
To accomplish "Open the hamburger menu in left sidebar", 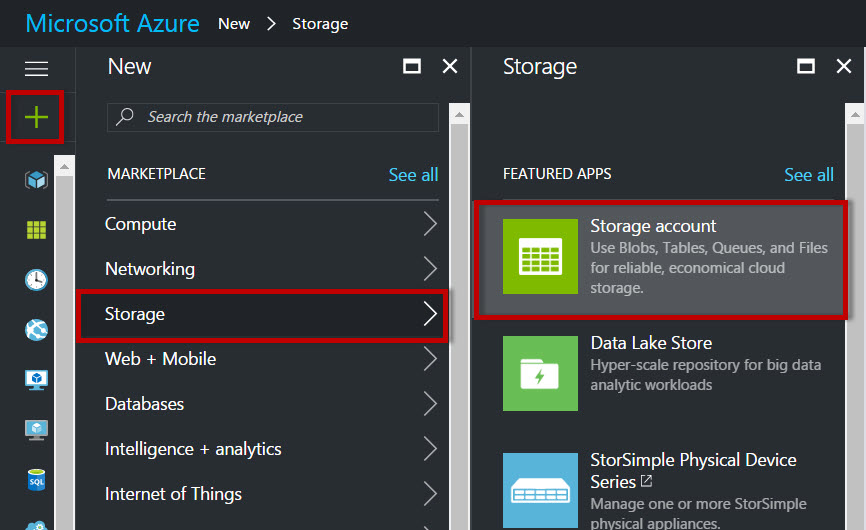I will 36,68.
